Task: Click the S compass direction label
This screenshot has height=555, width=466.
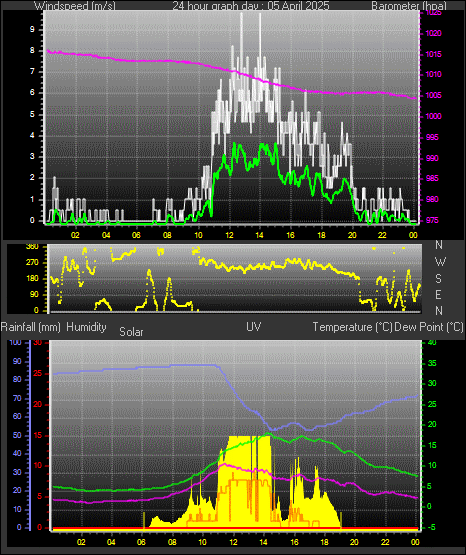Action: (438, 279)
